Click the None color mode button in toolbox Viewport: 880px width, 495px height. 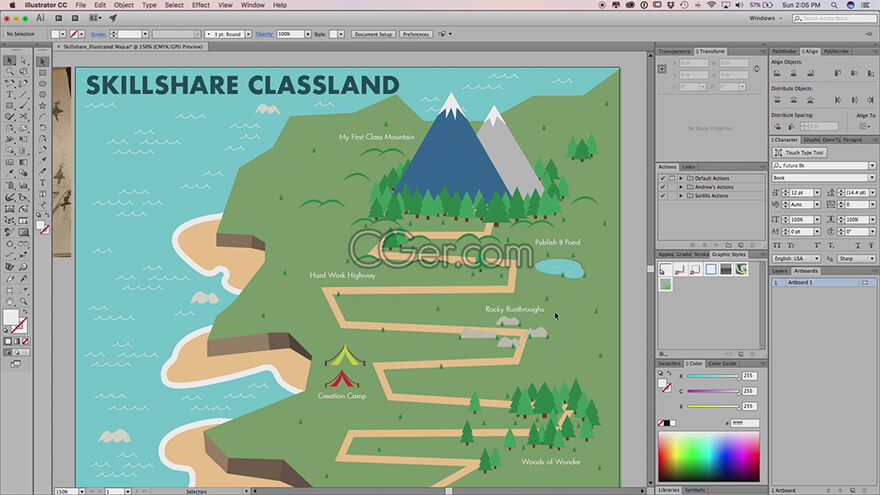pyautogui.click(x=25, y=341)
